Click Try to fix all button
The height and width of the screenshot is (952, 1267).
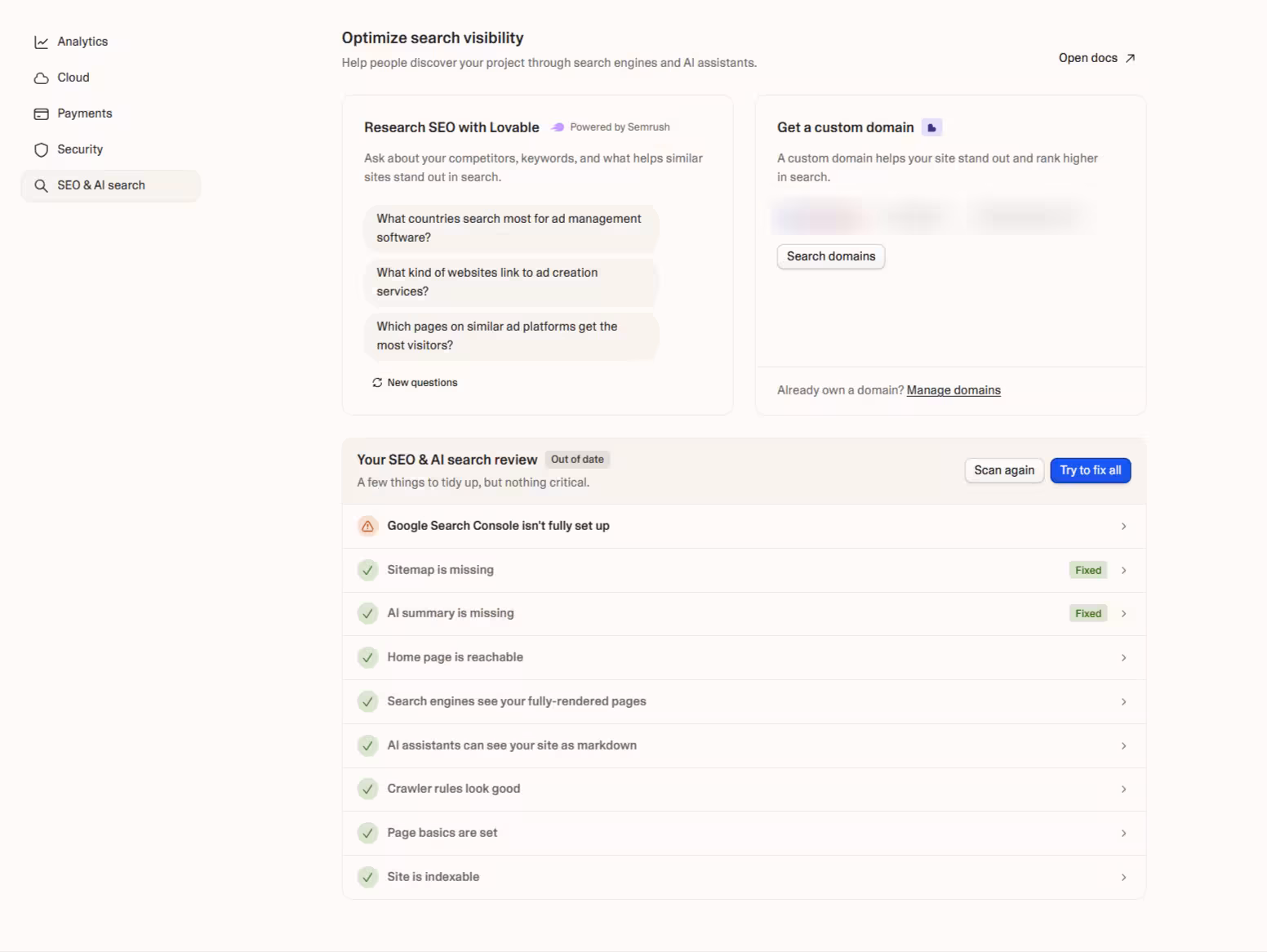point(1090,470)
